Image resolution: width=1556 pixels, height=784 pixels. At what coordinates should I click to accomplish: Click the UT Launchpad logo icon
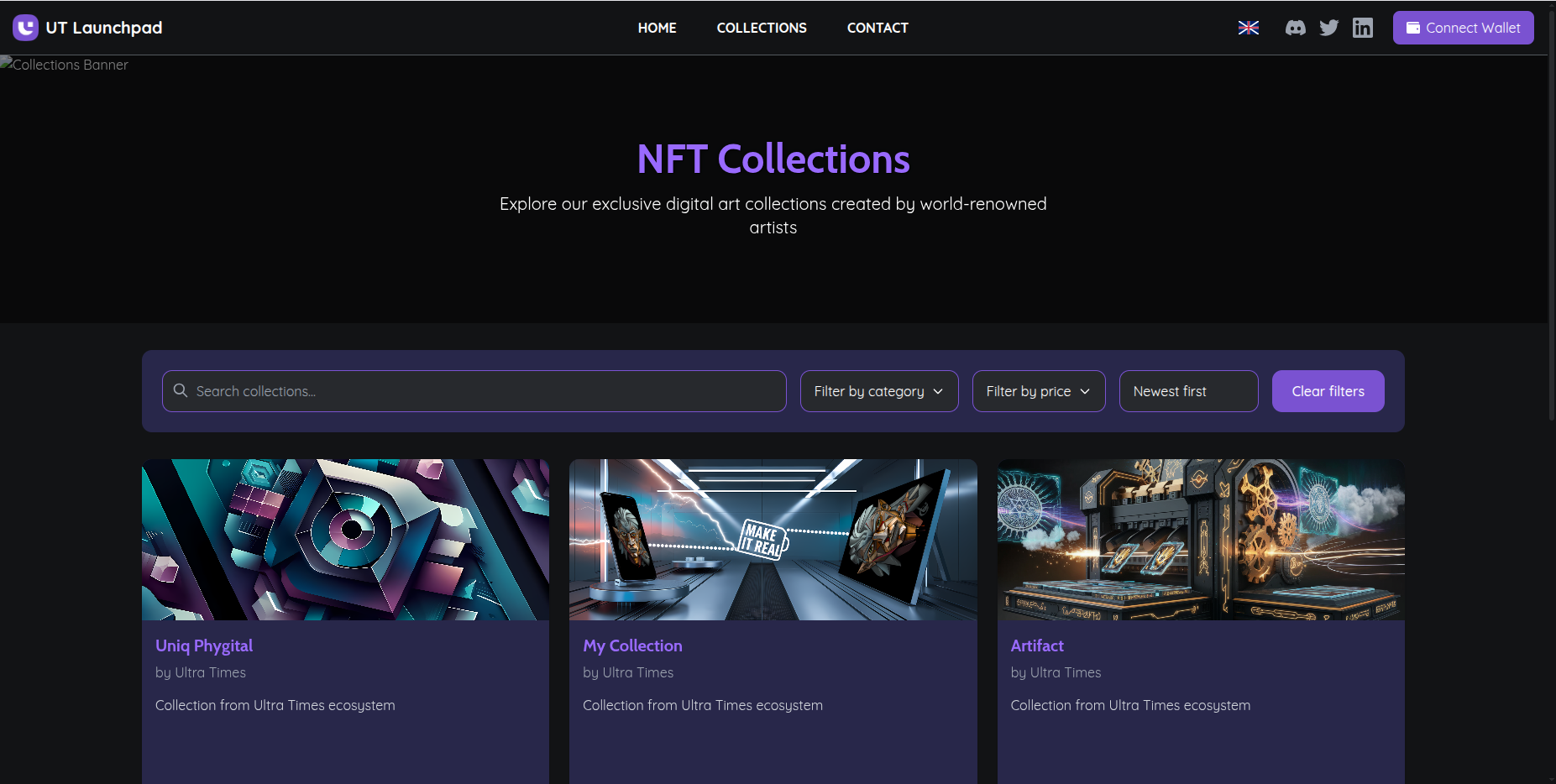pyautogui.click(x=25, y=28)
